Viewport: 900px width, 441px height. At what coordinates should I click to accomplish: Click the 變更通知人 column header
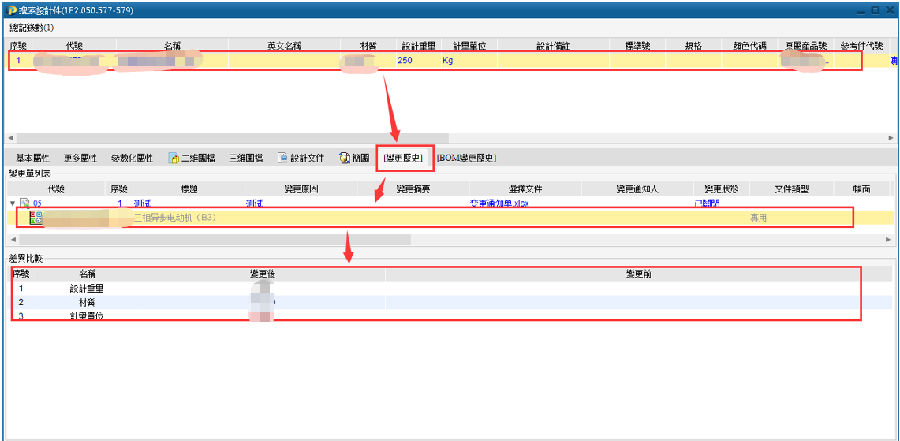click(638, 188)
